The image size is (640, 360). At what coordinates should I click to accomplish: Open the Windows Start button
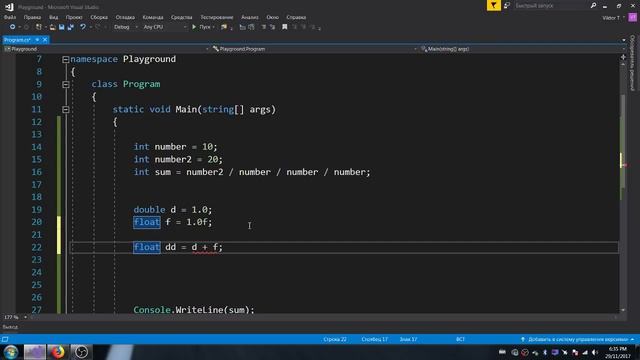point(11,352)
